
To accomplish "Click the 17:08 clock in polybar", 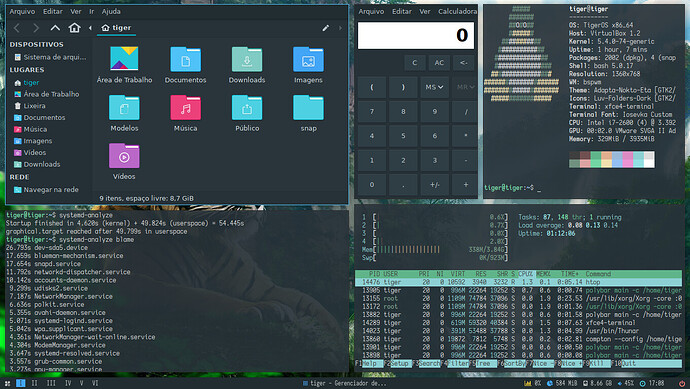I will point(652,383).
